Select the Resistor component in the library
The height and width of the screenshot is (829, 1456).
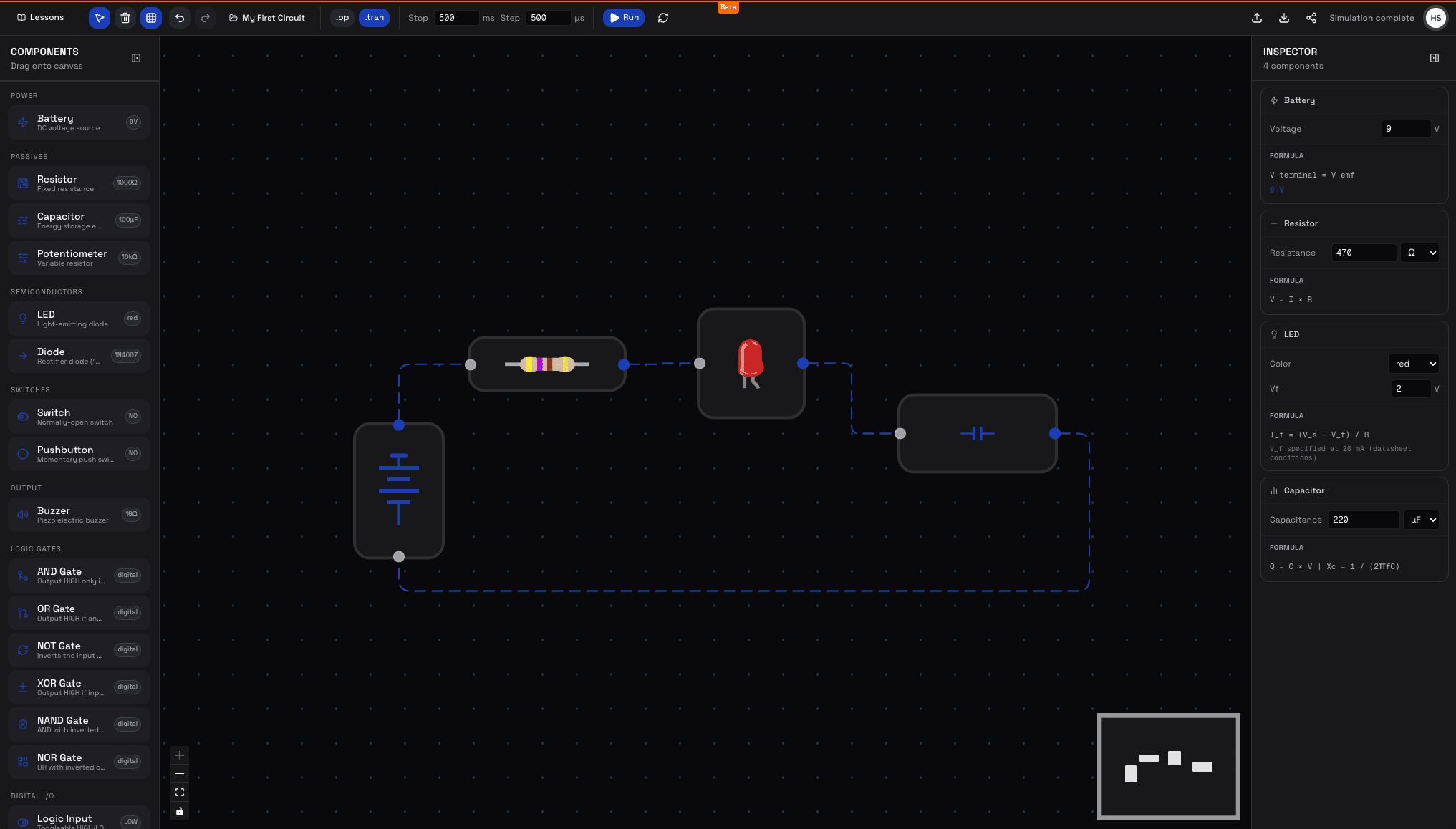79,183
